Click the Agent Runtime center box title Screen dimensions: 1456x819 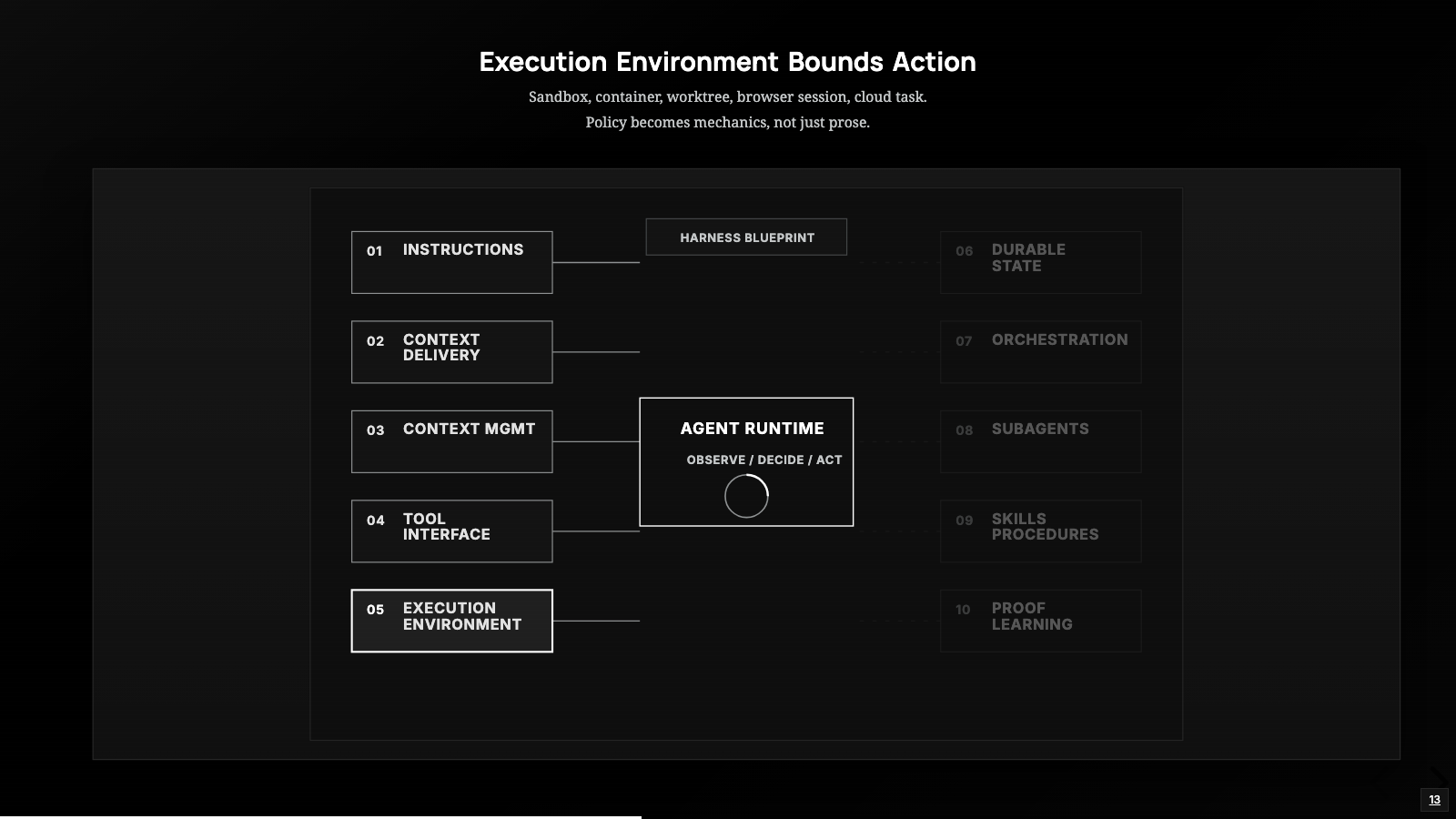pos(752,429)
